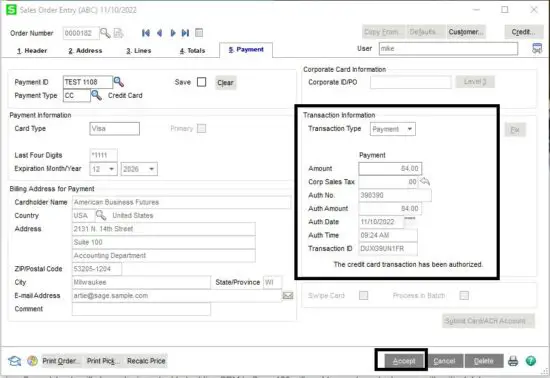Image resolution: width=550 pixels, height=378 pixels.
Task: Click into the E-mail Address field
Action: point(177,296)
